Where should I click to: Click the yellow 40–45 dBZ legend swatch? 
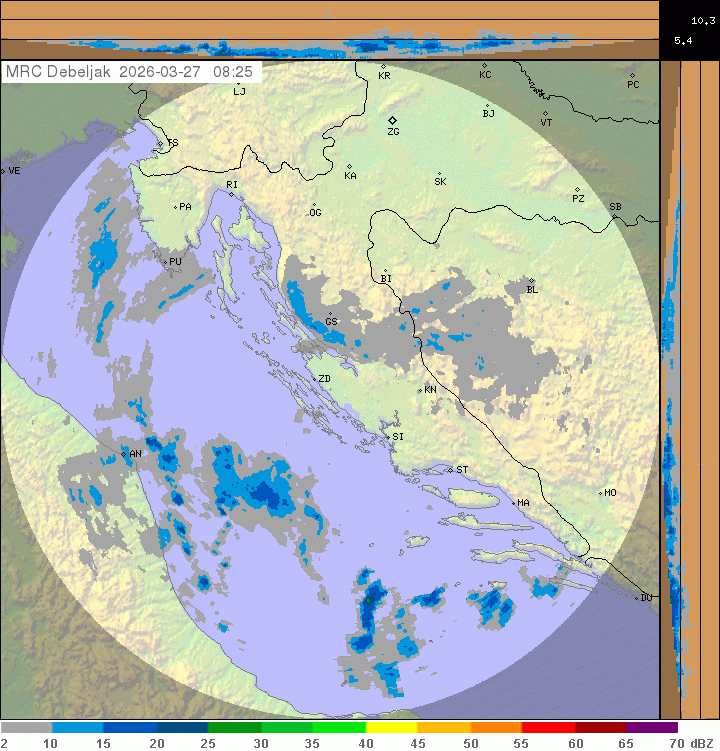pyautogui.click(x=392, y=728)
